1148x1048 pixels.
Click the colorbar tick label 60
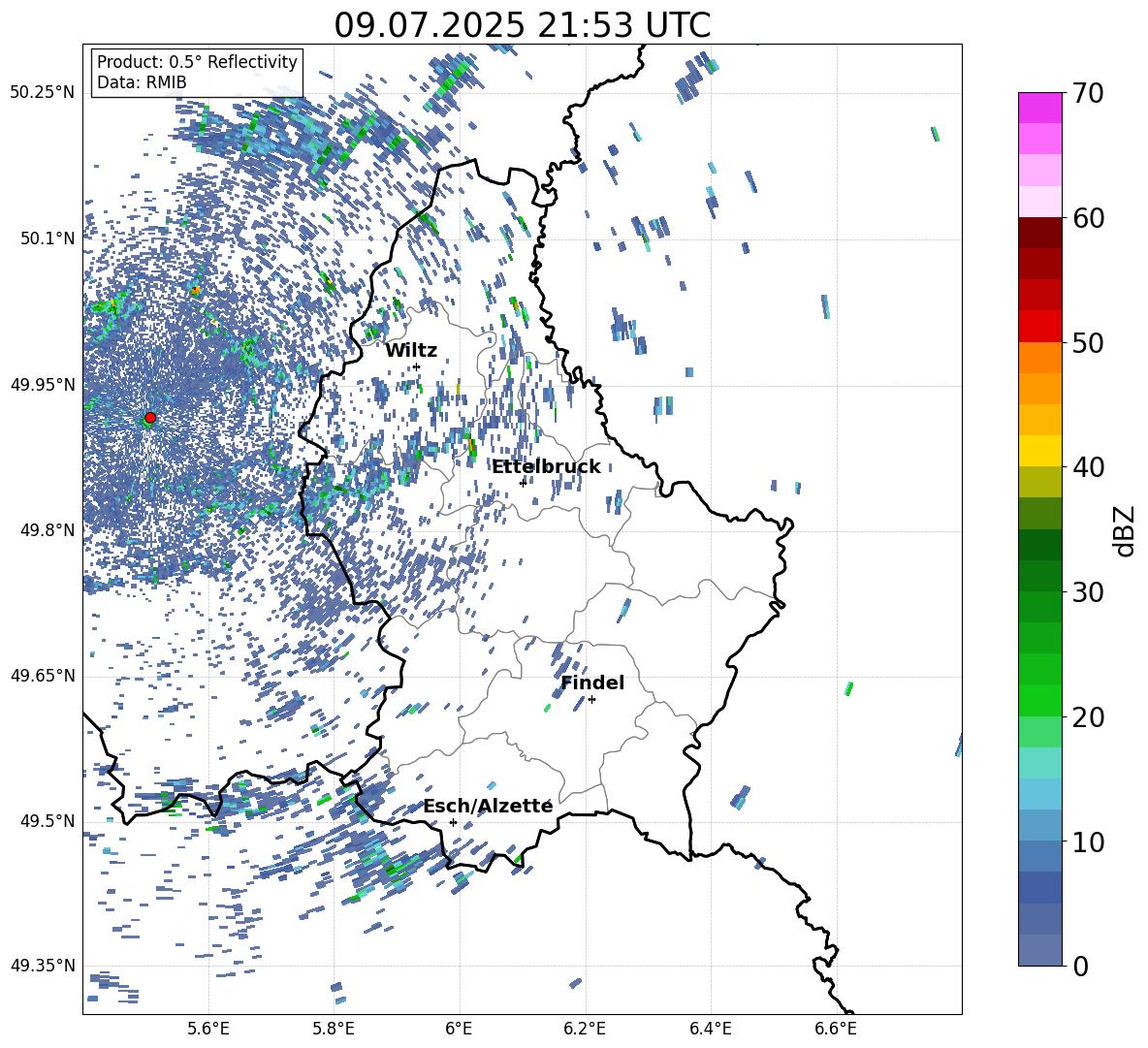1089,219
